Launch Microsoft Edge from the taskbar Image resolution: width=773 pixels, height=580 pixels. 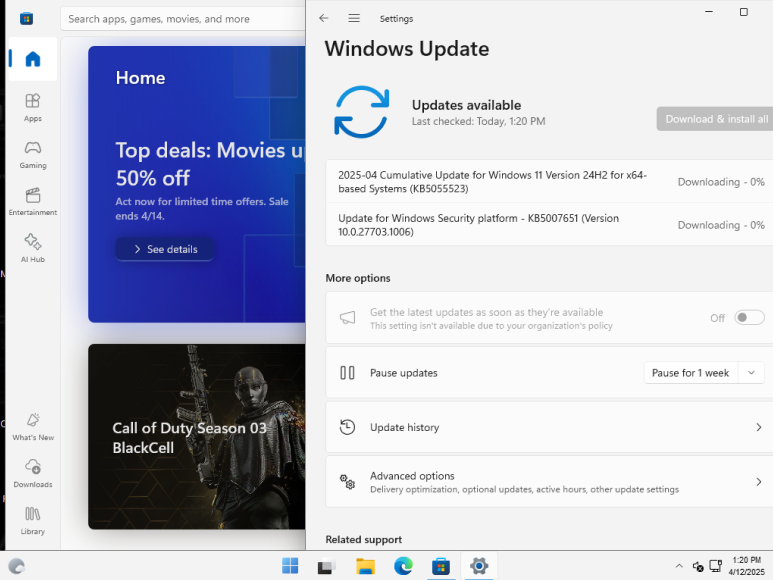click(403, 566)
